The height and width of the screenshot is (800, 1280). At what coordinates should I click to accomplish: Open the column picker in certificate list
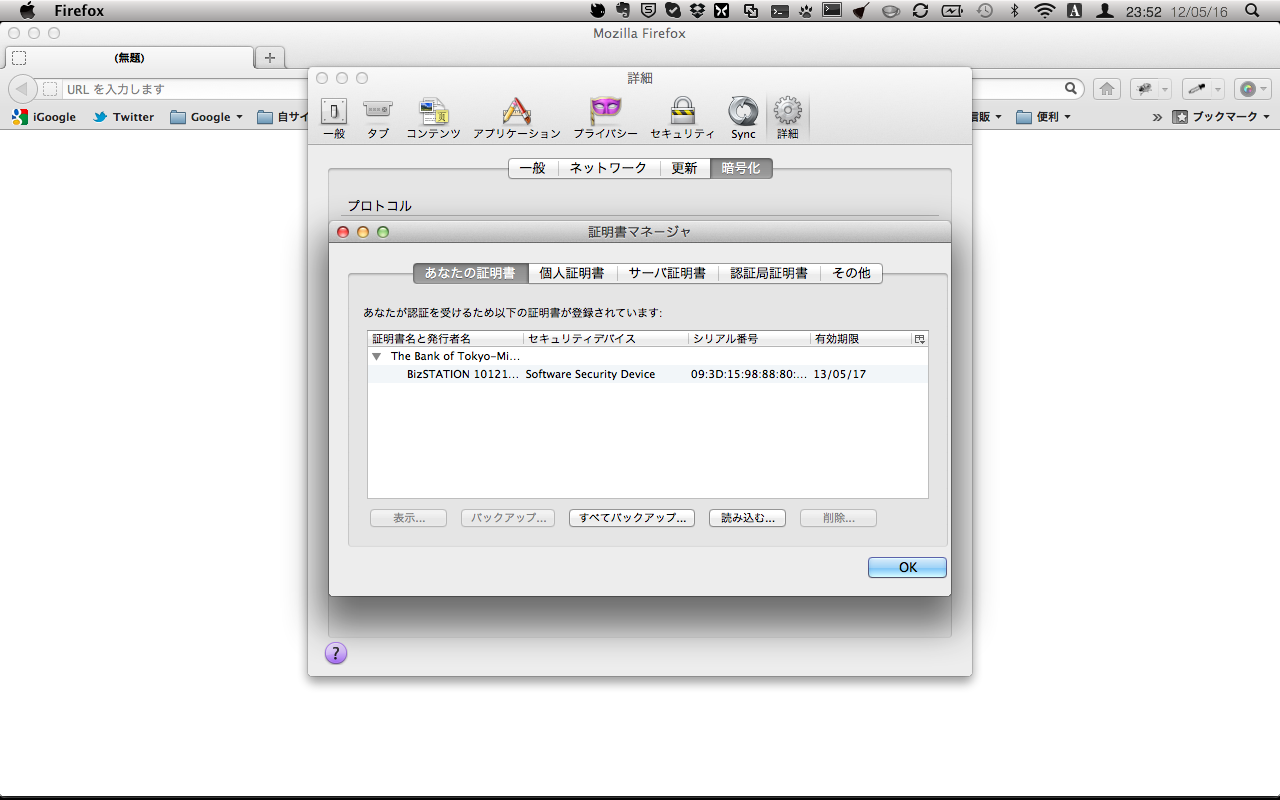(920, 339)
